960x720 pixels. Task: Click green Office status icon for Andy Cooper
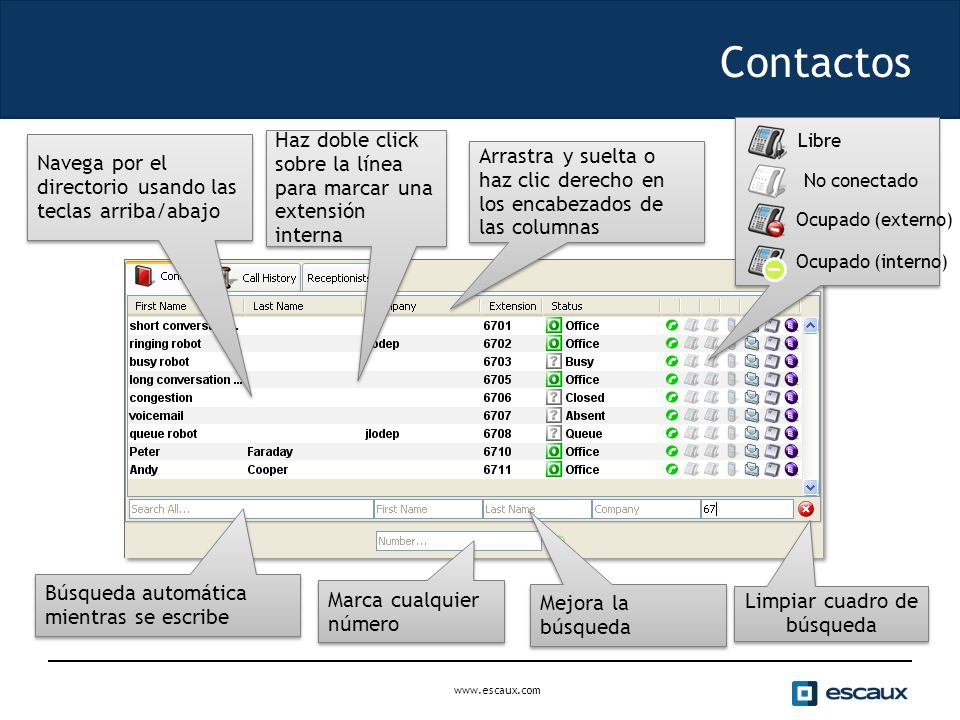(553, 470)
